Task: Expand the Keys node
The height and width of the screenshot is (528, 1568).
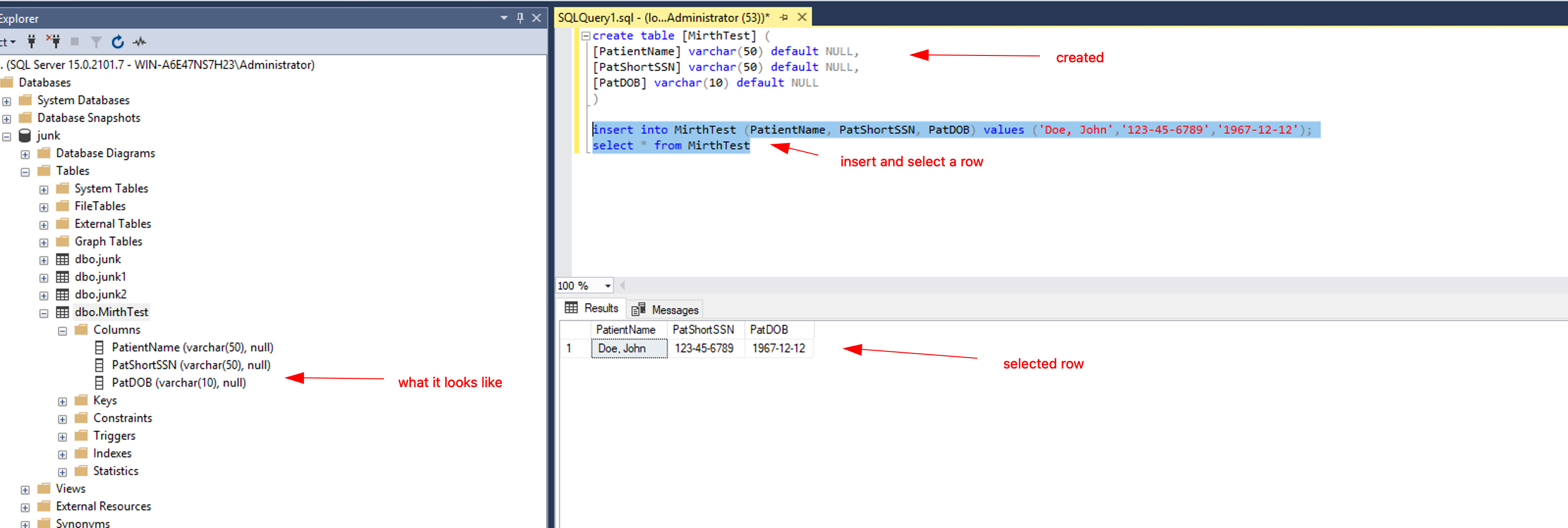Action: point(62,401)
